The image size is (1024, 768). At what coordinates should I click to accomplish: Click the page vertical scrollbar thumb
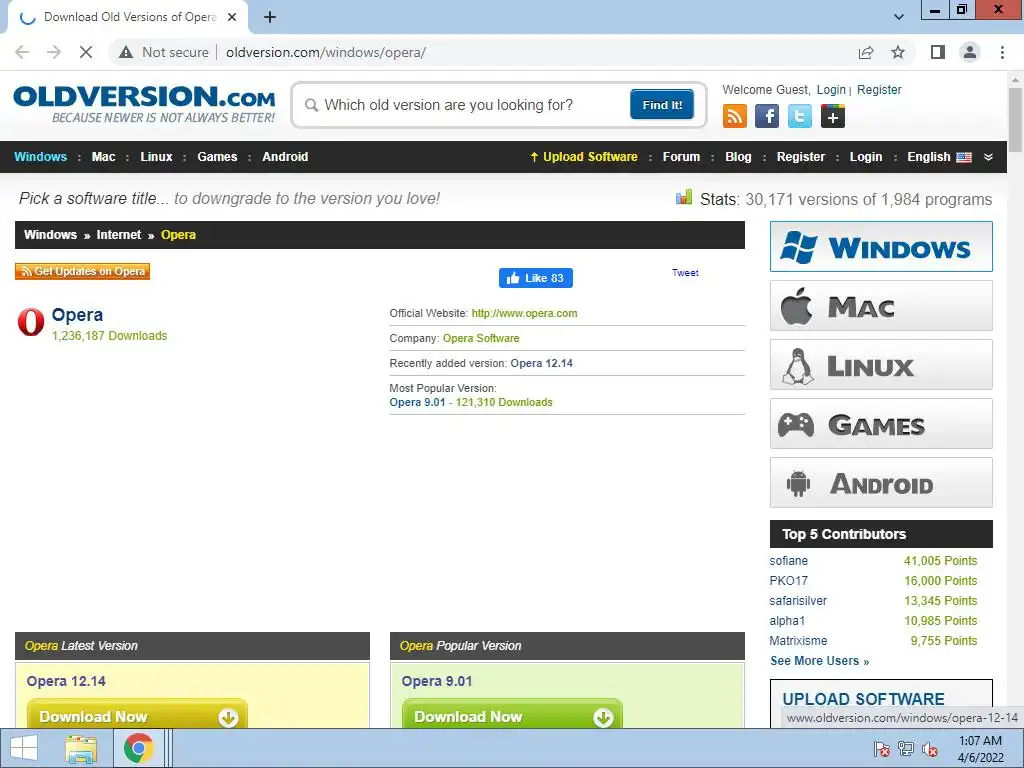click(1016, 120)
